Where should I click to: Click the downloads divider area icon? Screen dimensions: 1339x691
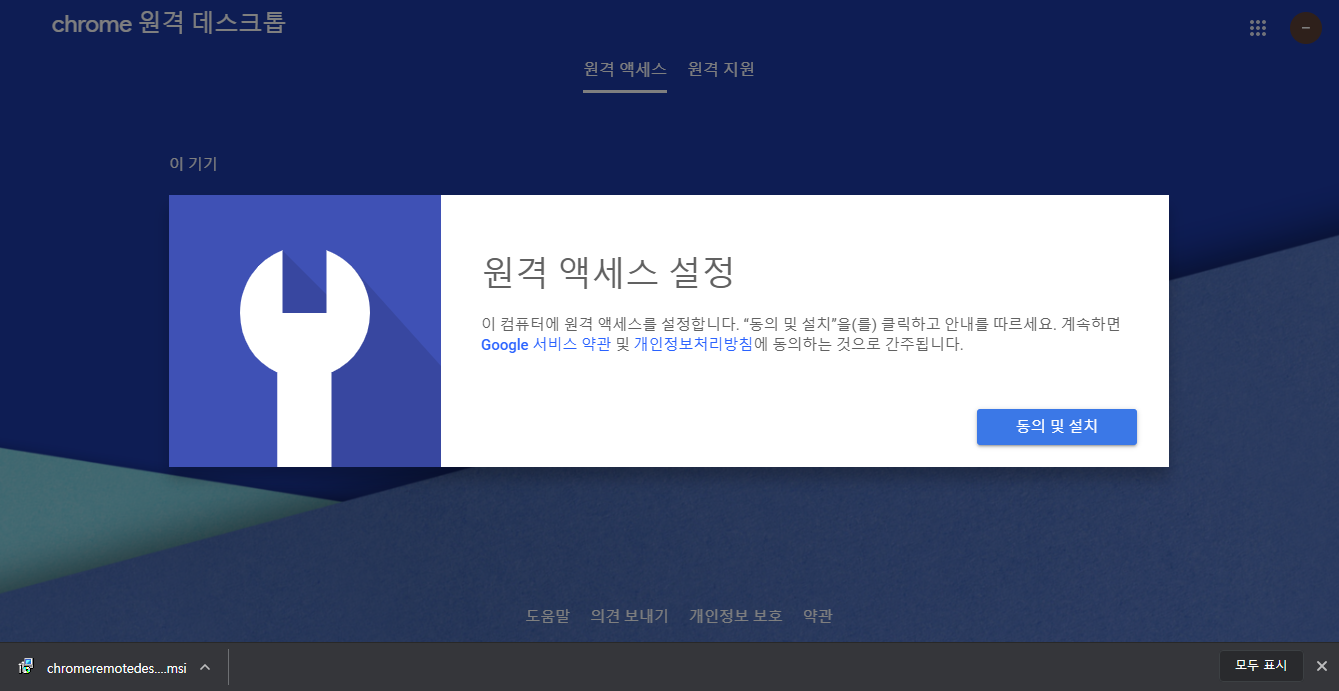coord(230,667)
